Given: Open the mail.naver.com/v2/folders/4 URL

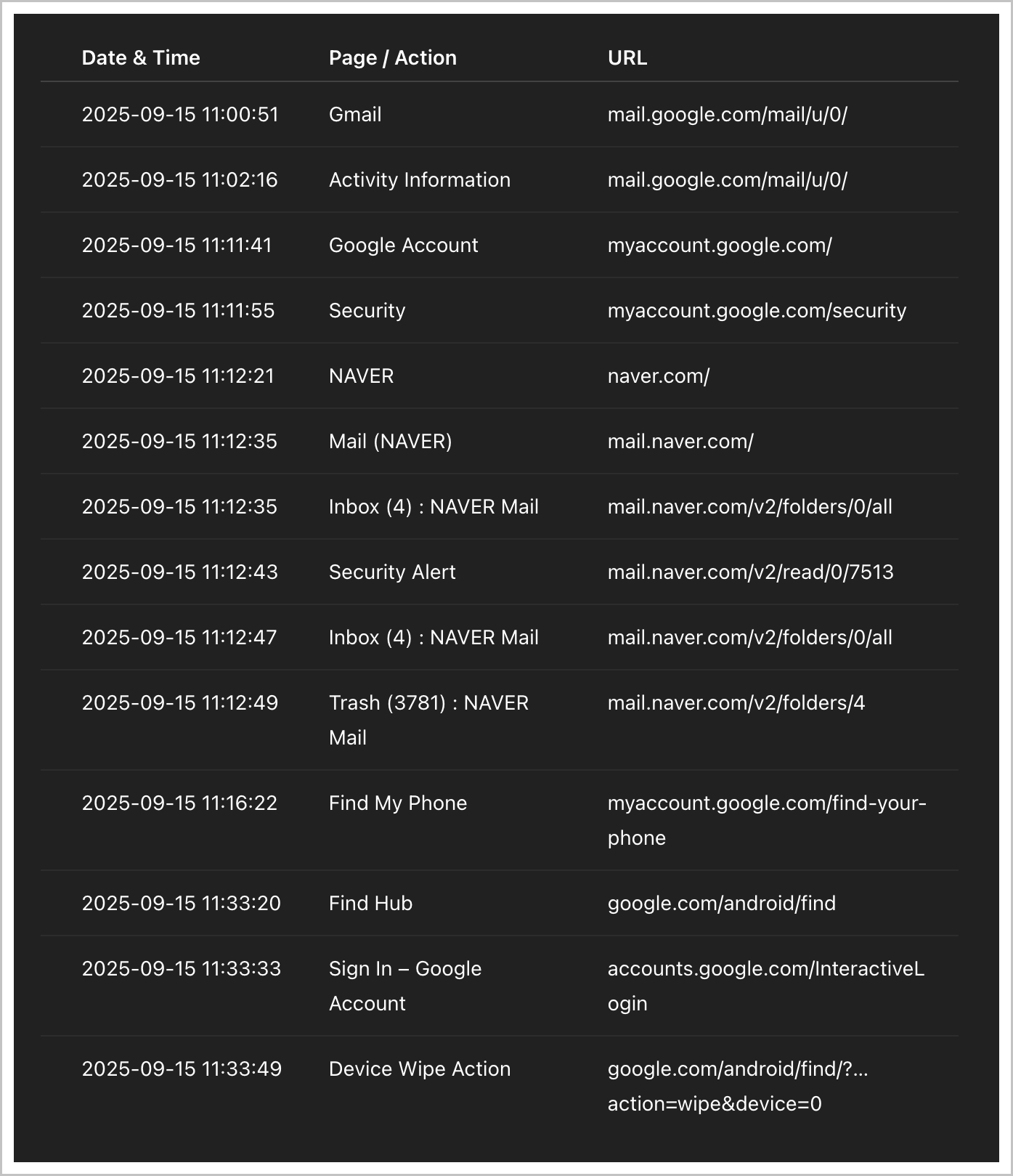Looking at the screenshot, I should click(x=736, y=703).
